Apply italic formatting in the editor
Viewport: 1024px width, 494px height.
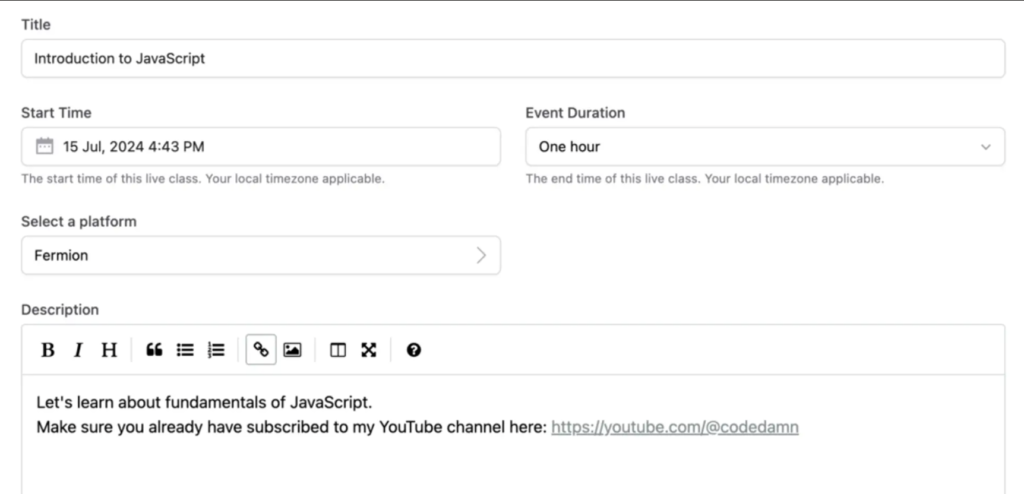78,350
